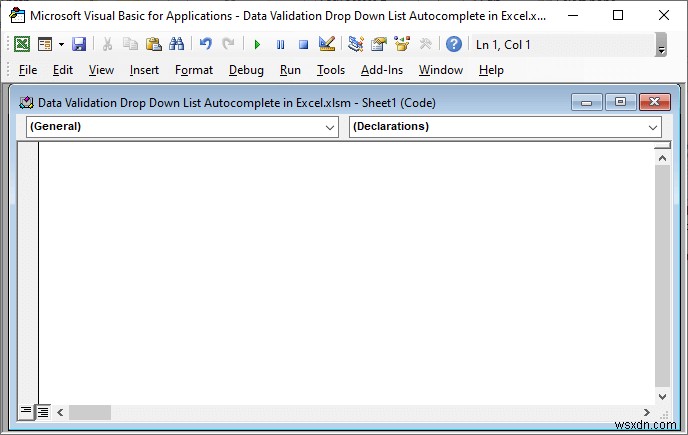The height and width of the screenshot is (435, 688).
Task: Click the View Microsoft Excel icon
Action: 22,44
